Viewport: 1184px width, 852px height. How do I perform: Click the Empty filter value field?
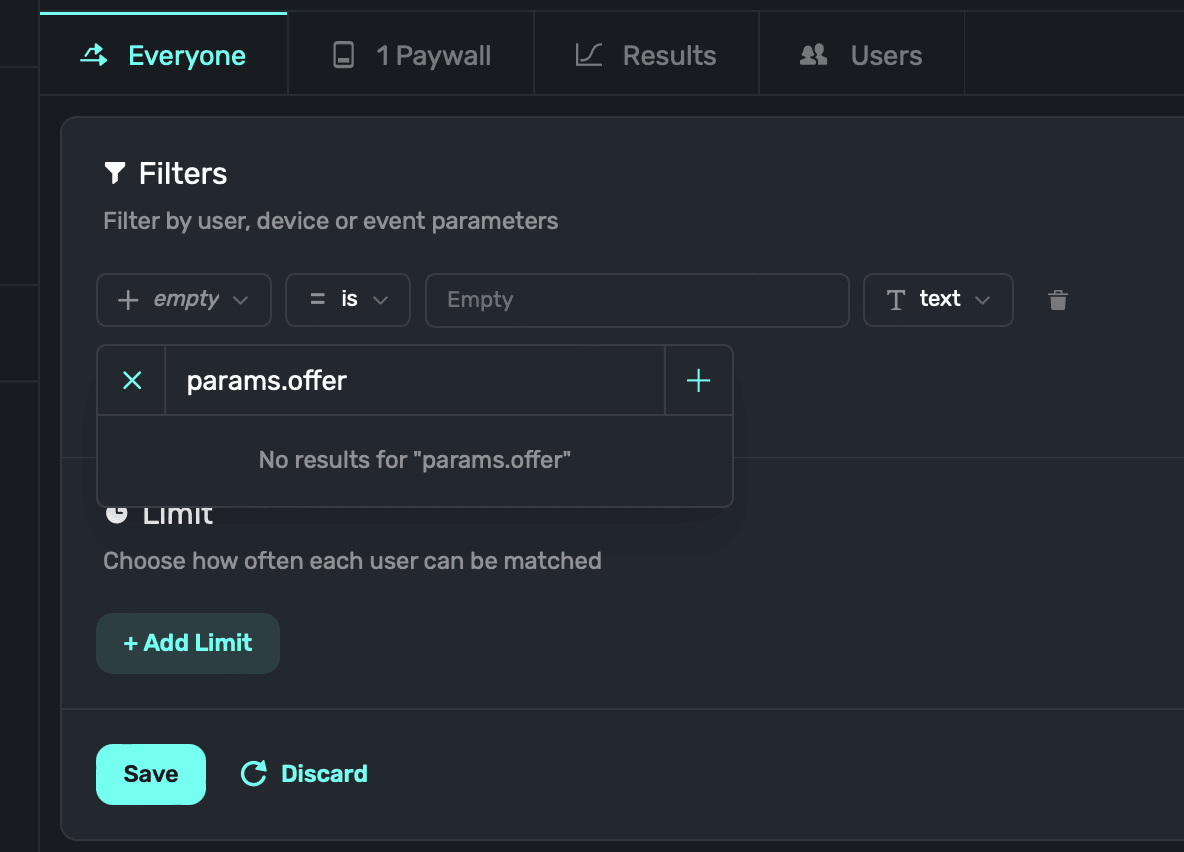tap(637, 300)
